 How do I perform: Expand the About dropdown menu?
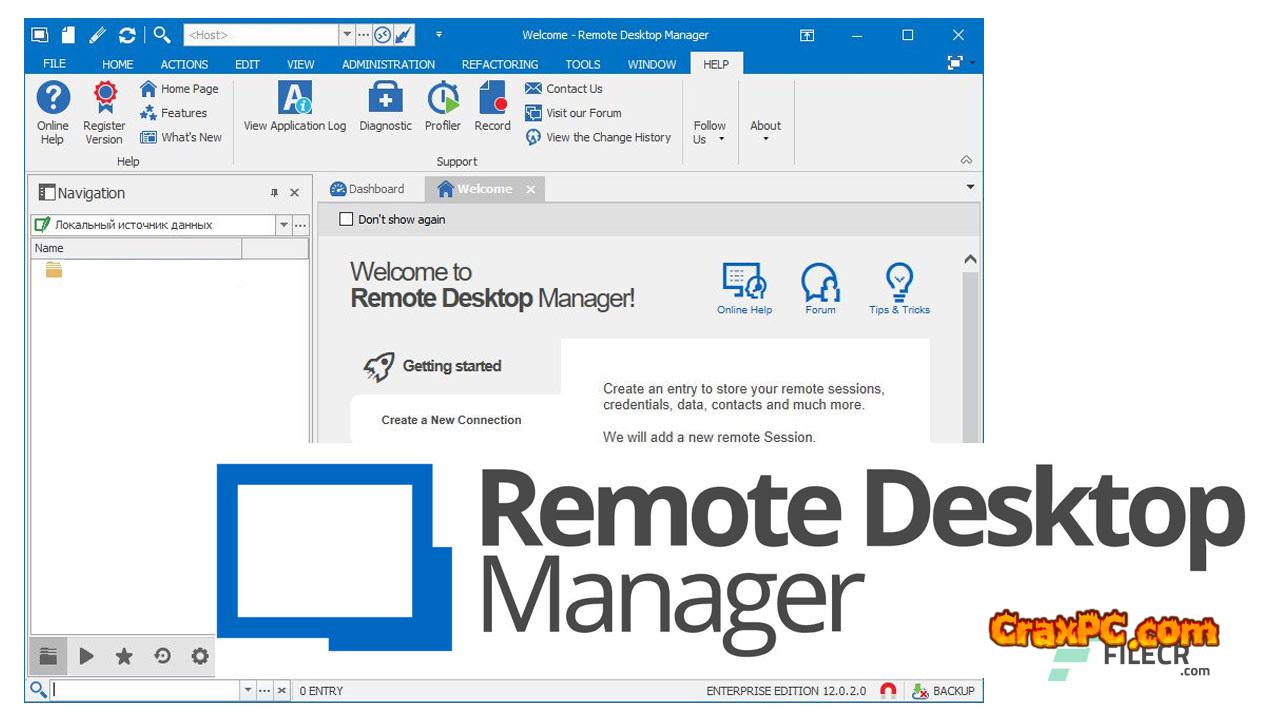coord(765,131)
